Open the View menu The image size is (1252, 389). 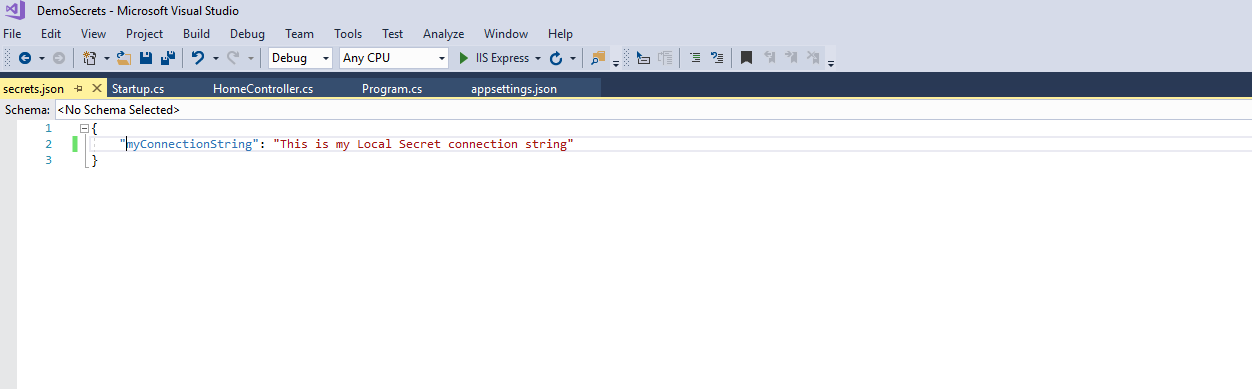[x=93, y=33]
